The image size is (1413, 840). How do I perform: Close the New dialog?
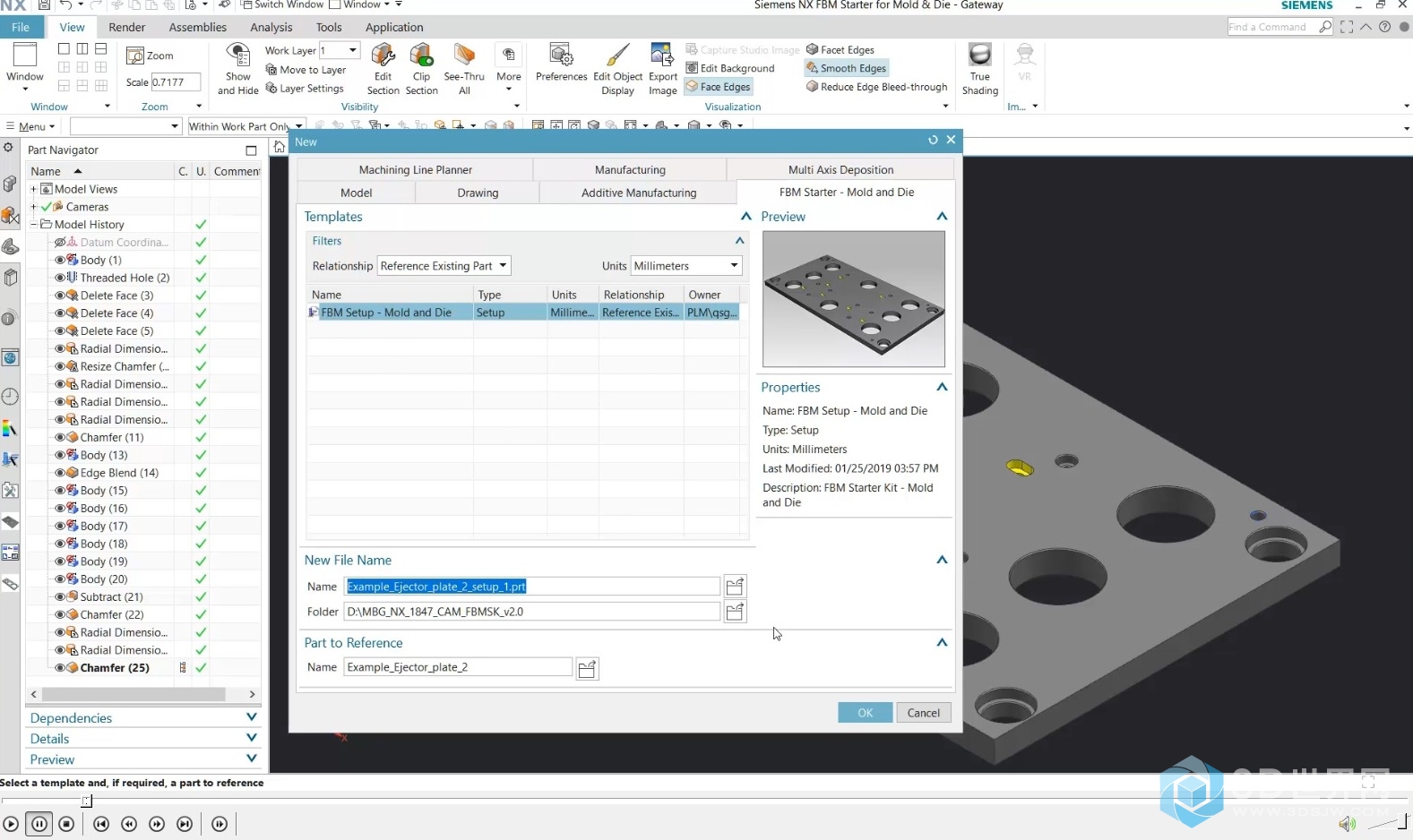(x=951, y=140)
